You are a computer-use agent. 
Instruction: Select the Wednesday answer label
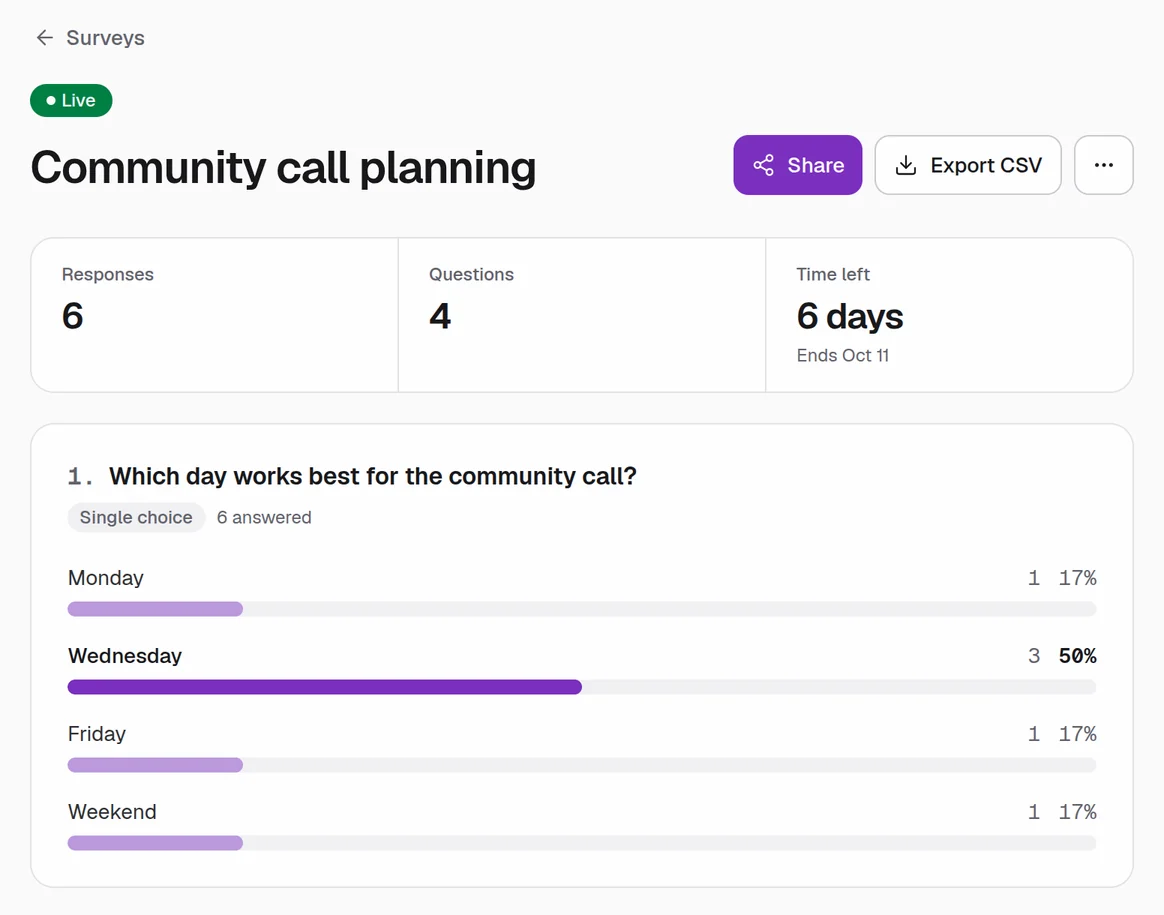(x=125, y=656)
